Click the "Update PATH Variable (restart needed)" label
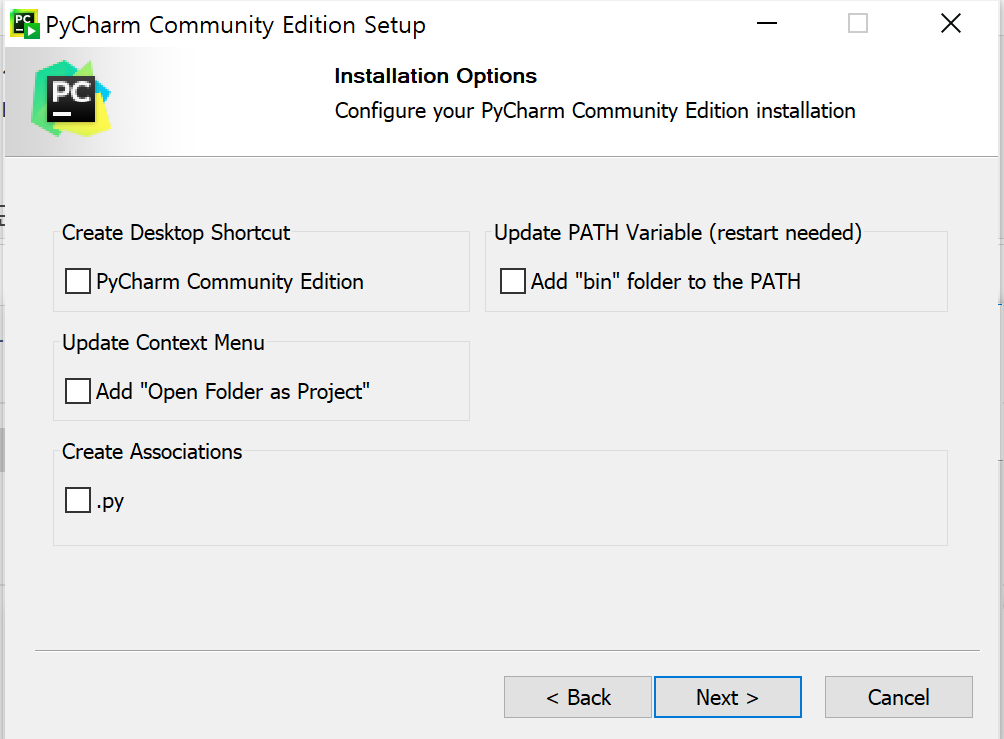This screenshot has width=1004, height=739. coord(678,233)
